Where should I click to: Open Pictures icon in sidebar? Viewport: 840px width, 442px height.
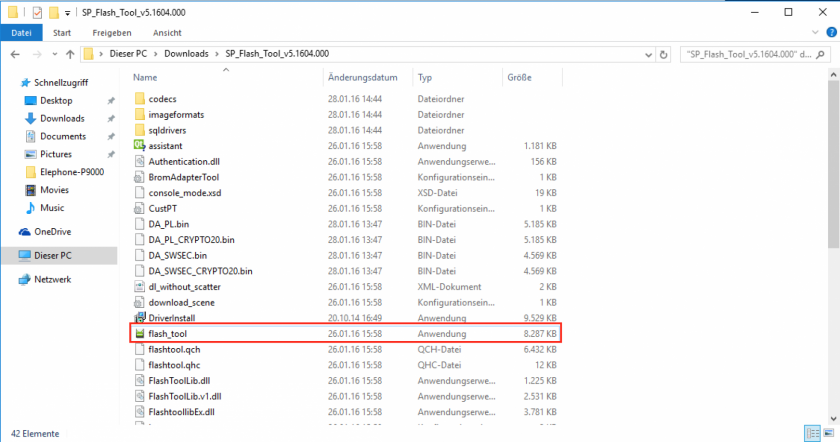click(x=31, y=154)
